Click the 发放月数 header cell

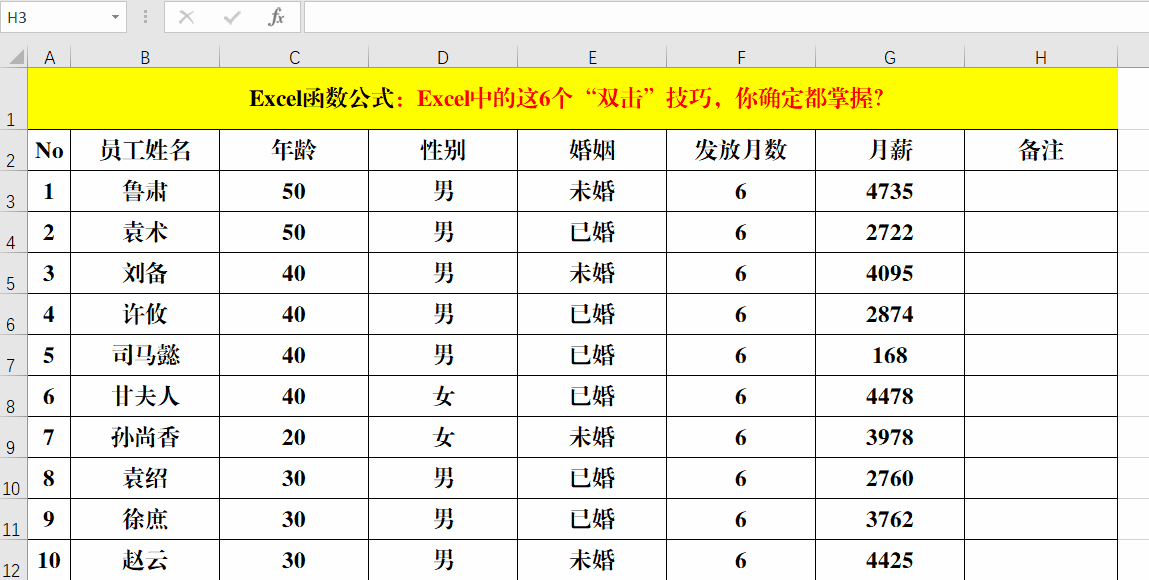pyautogui.click(x=741, y=151)
